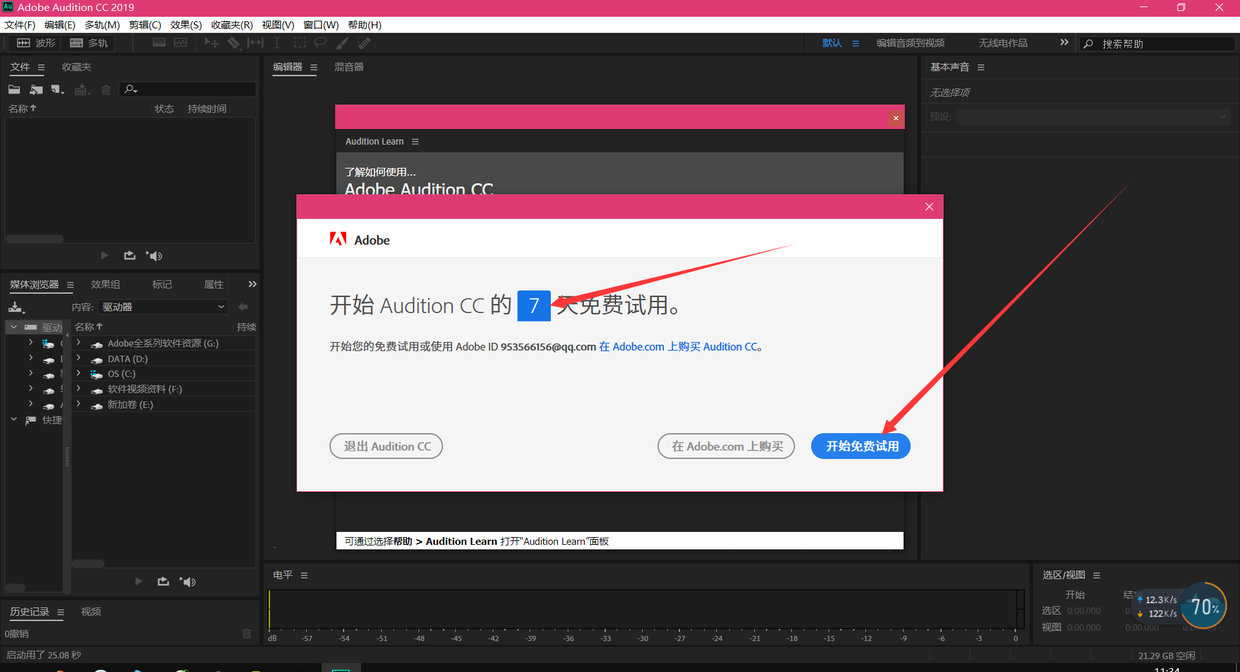Screen dimensions: 1240x672
Task: Open Essential Sound (基本声音) panel menu
Action: click(x=981, y=67)
